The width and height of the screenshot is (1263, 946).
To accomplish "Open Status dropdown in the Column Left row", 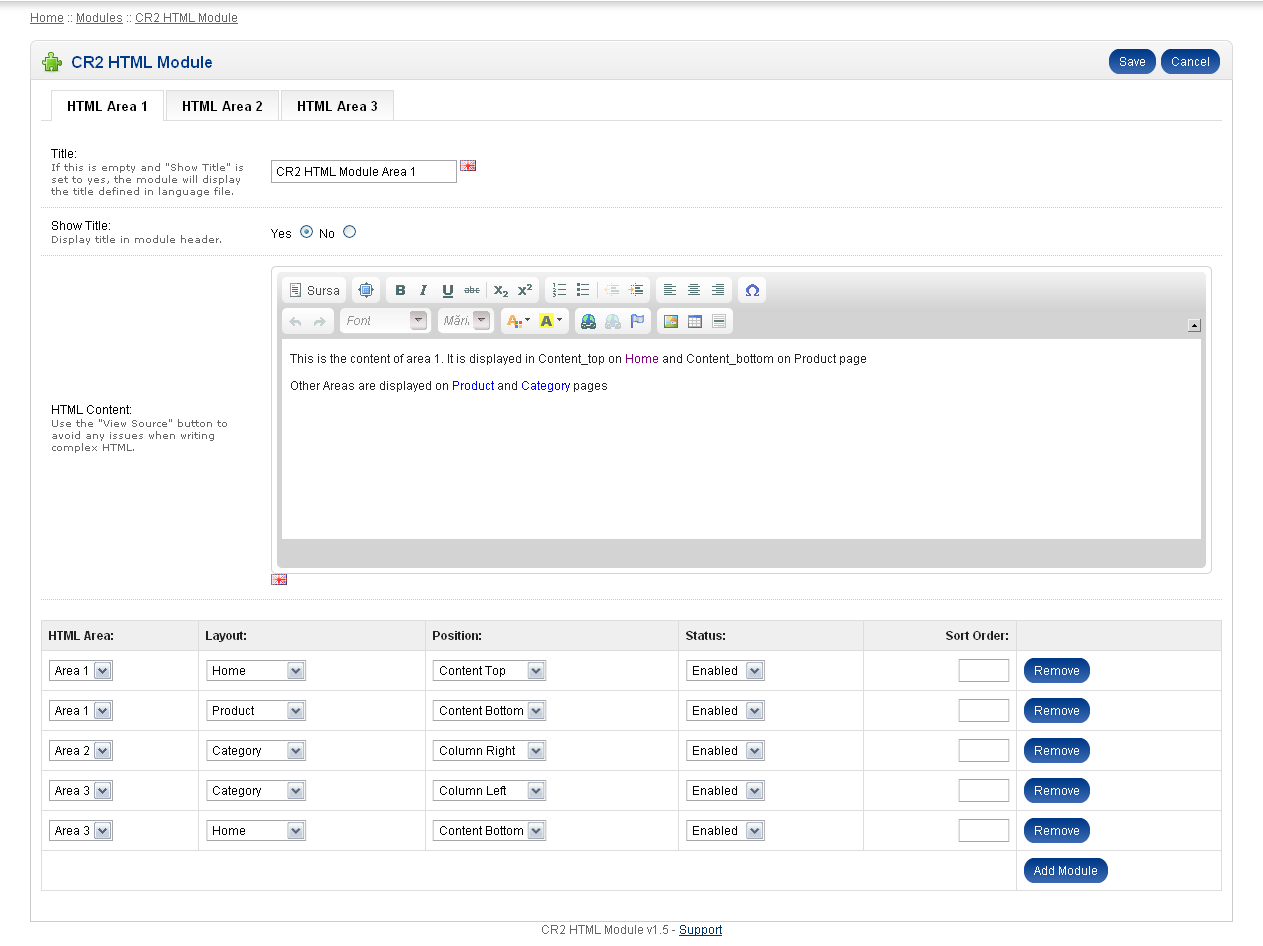I will (x=725, y=791).
